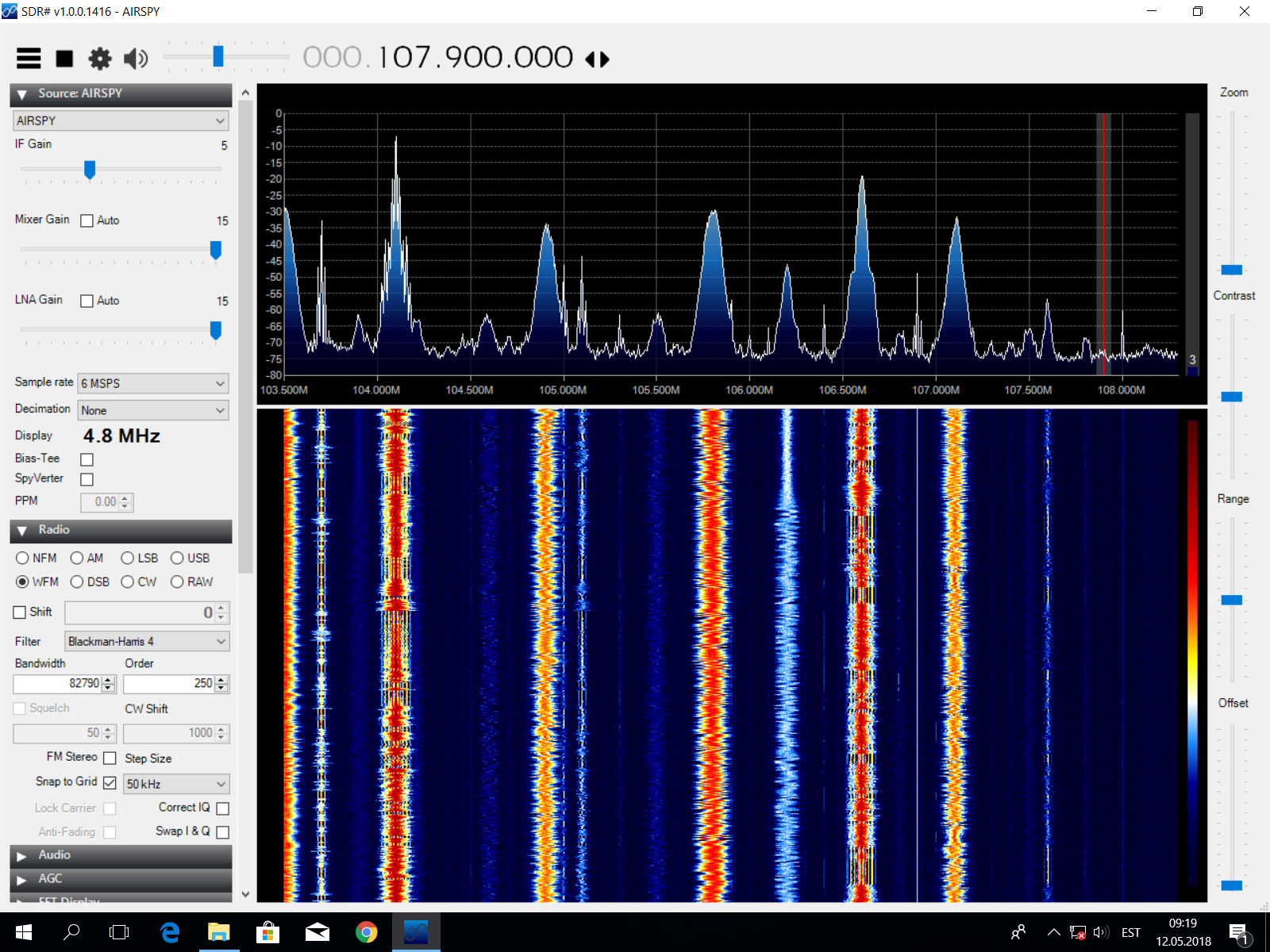Adjust the Offset slider
This screenshot has height=952, width=1270.
[1232, 885]
